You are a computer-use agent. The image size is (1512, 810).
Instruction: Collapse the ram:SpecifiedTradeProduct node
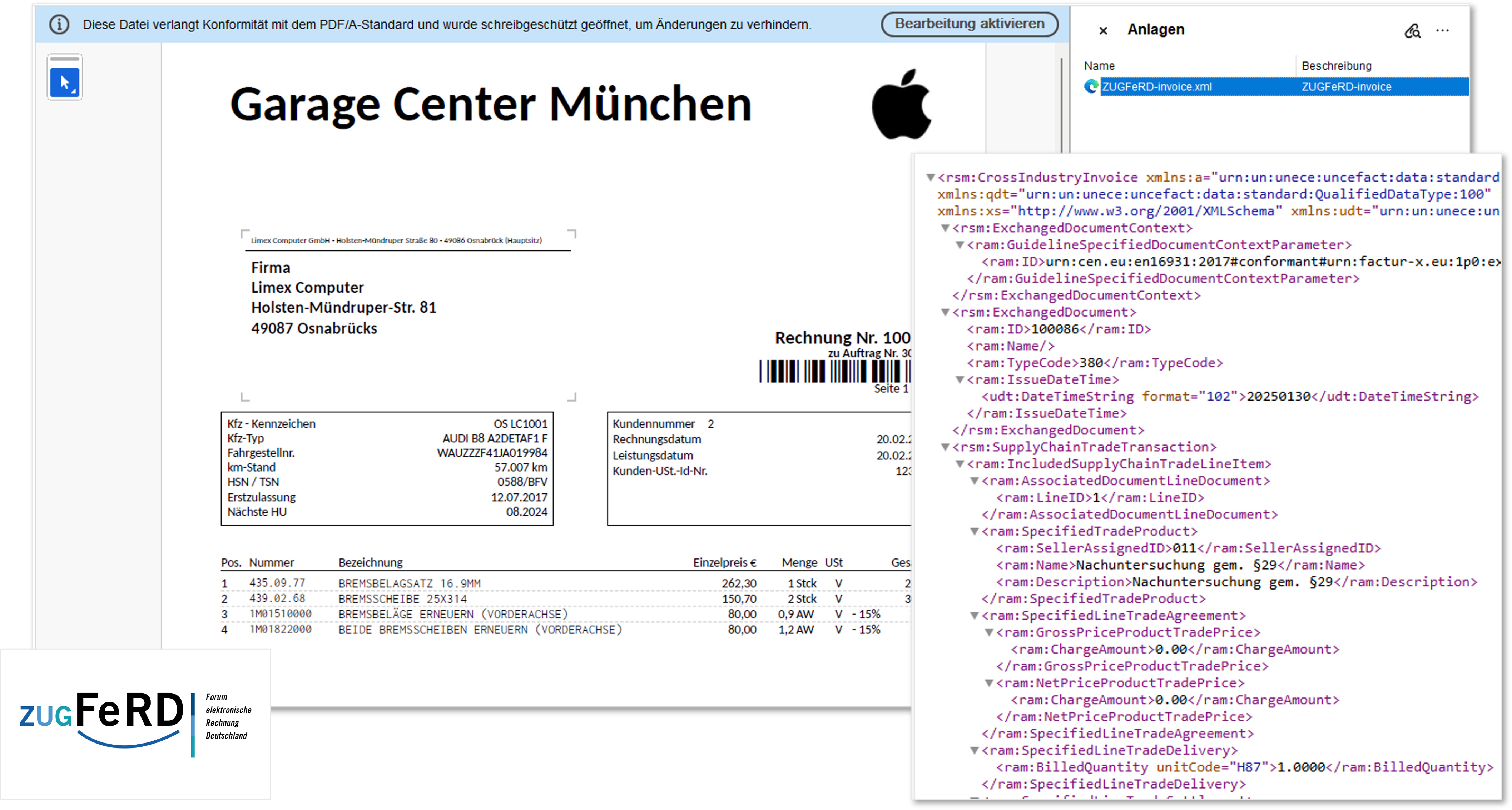(974, 531)
